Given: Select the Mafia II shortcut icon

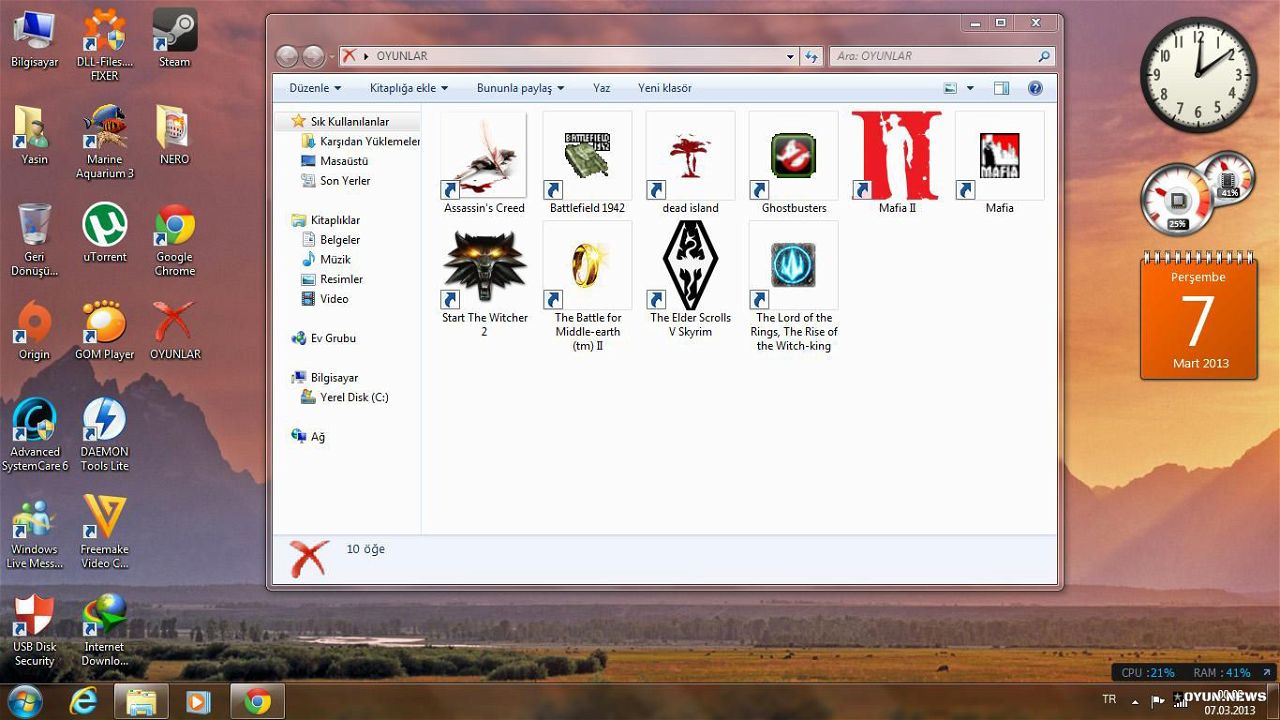Looking at the screenshot, I should tap(897, 163).
